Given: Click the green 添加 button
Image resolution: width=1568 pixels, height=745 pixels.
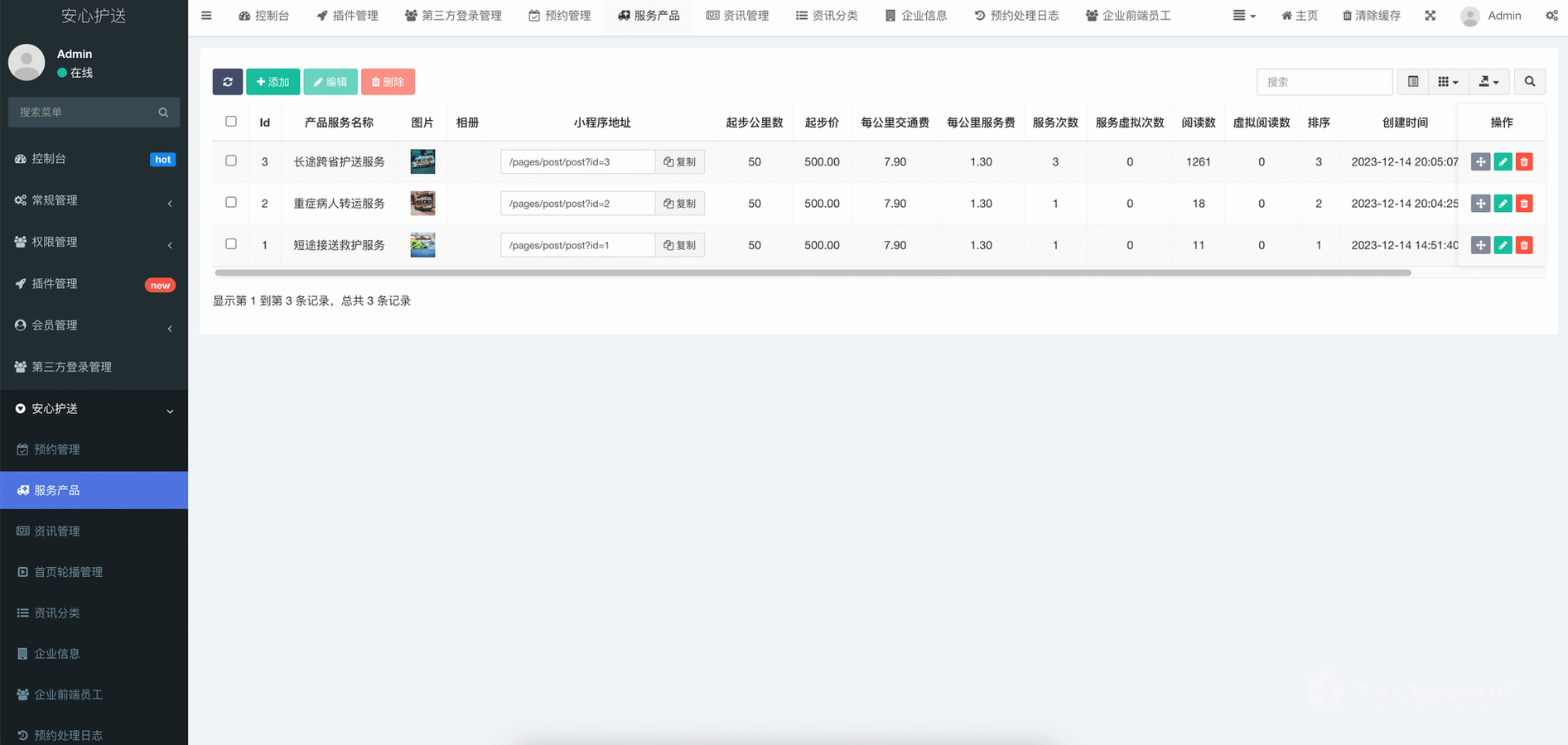Looking at the screenshot, I should [x=273, y=82].
